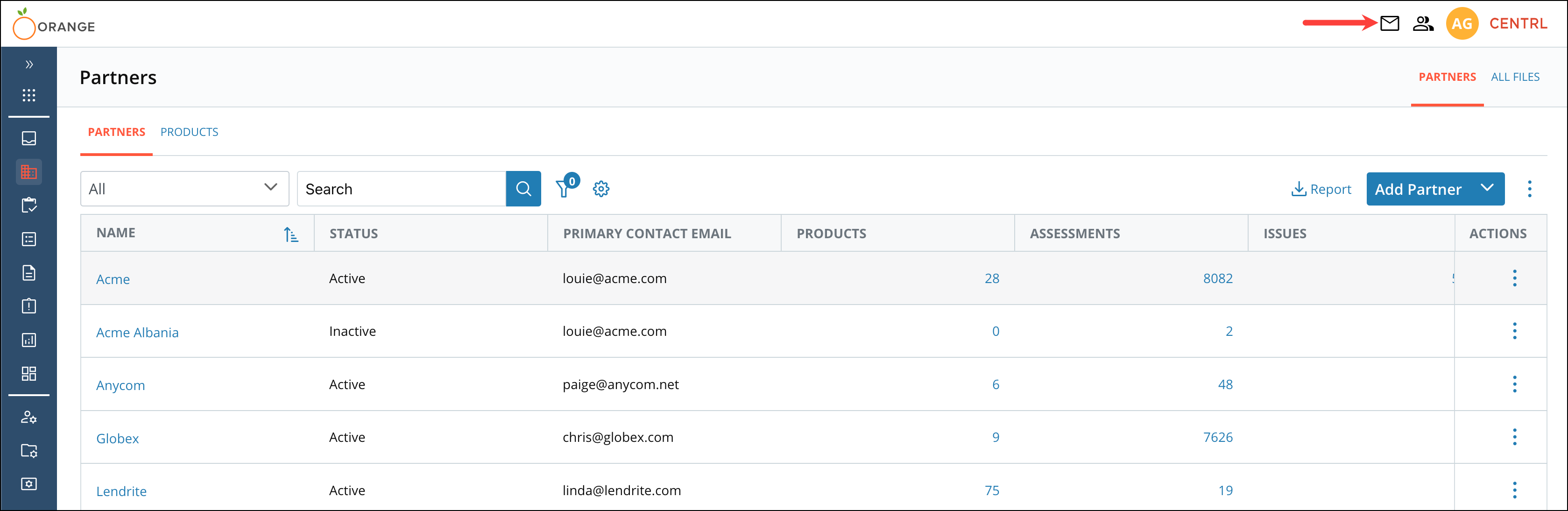Click the filter funnel icon showing zero

(564, 189)
